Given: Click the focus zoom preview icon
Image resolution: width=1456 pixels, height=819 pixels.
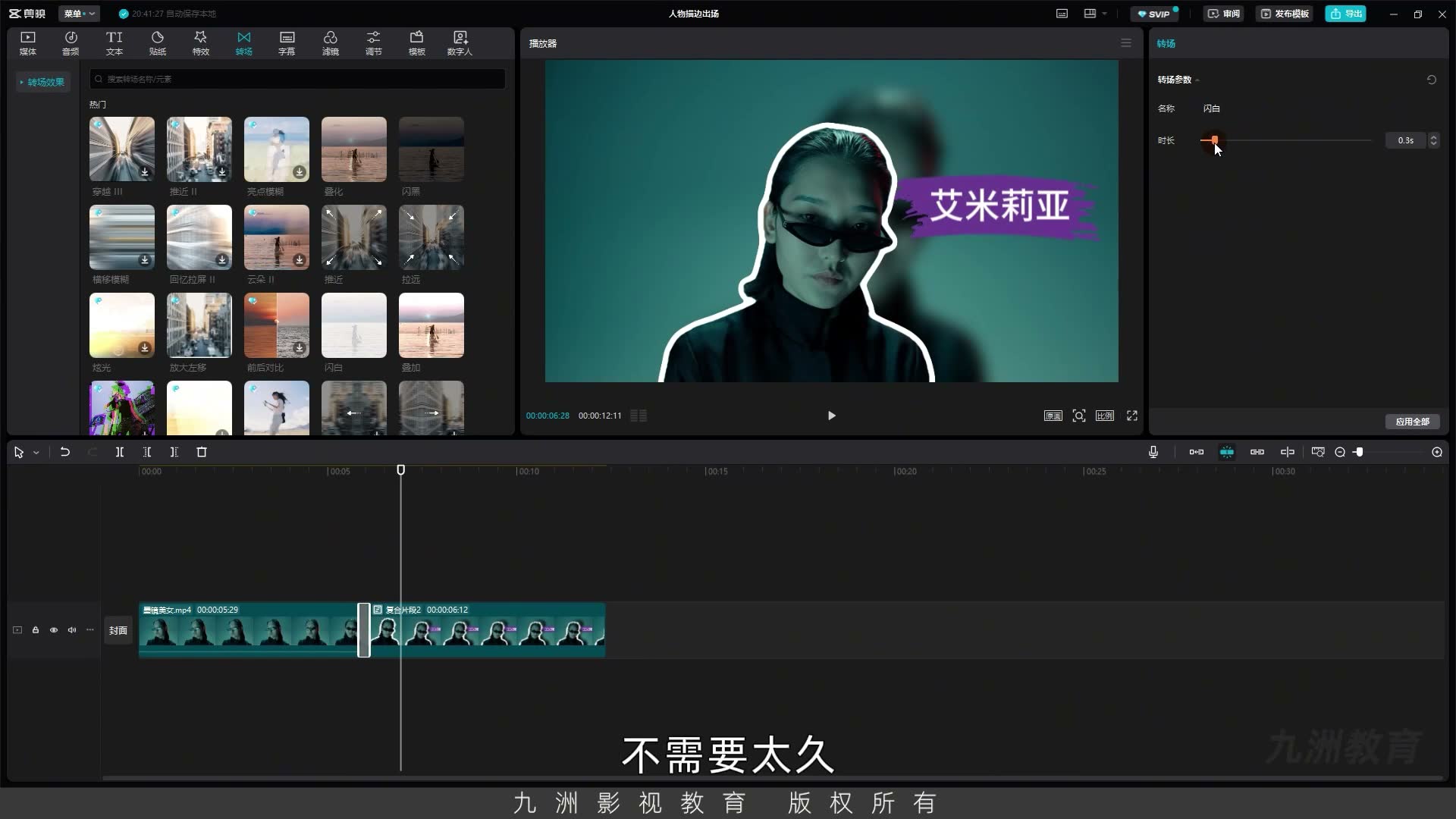Looking at the screenshot, I should (x=1079, y=416).
